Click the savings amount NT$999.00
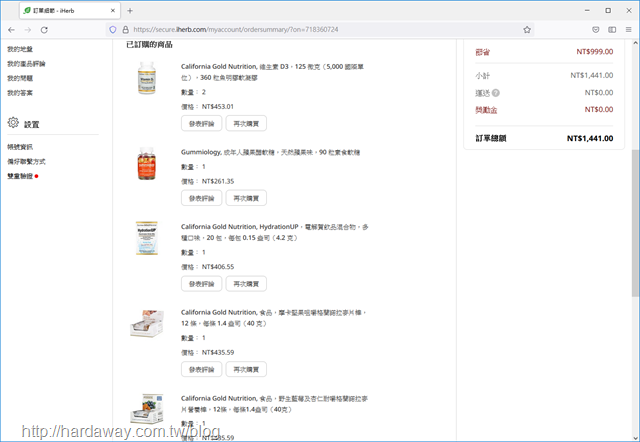The image size is (640, 442). coord(595,52)
